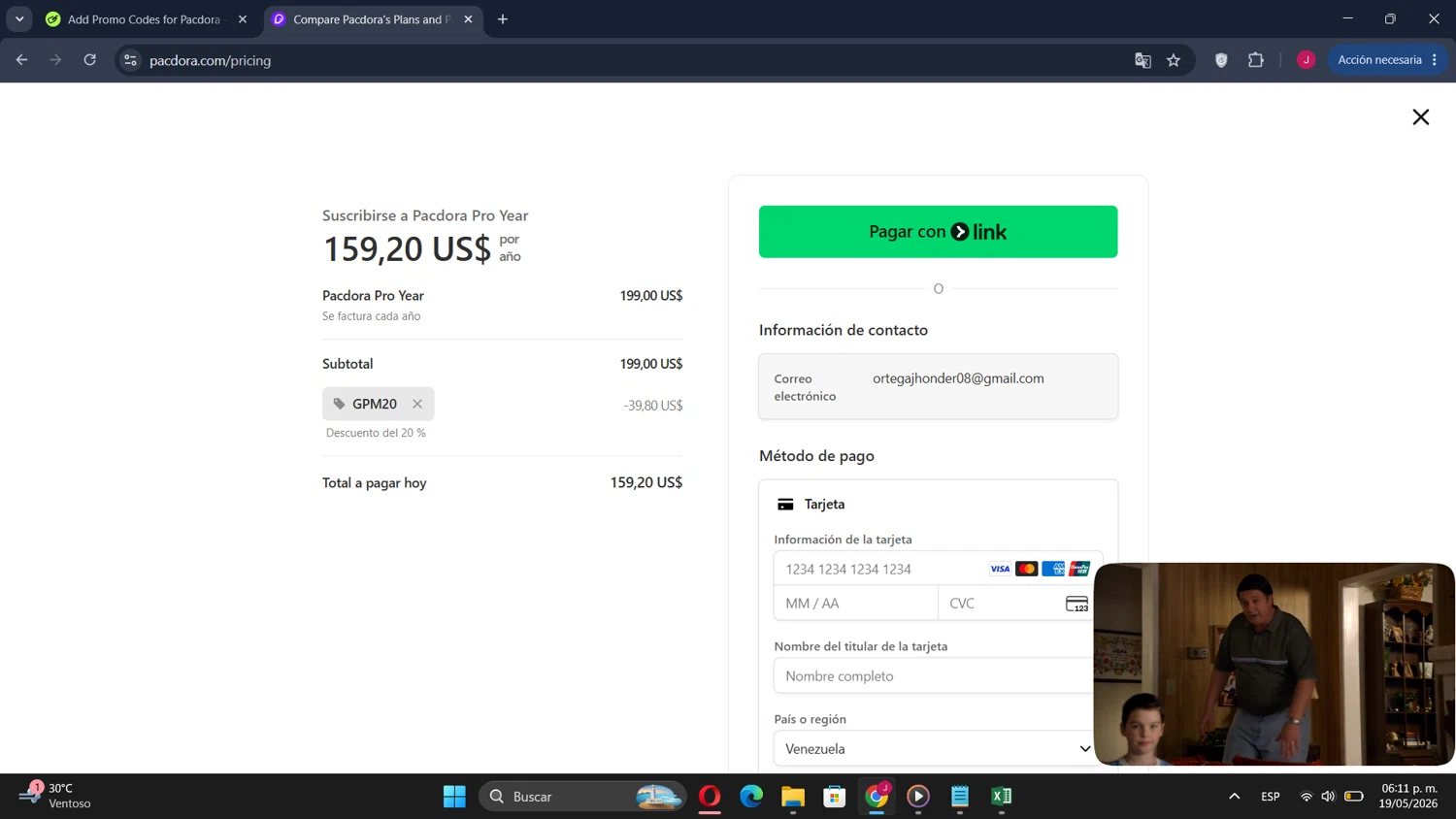This screenshot has height=819, width=1456.
Task: Click the Suscribirse a Pacdora Pro Year heading
Action: (425, 215)
